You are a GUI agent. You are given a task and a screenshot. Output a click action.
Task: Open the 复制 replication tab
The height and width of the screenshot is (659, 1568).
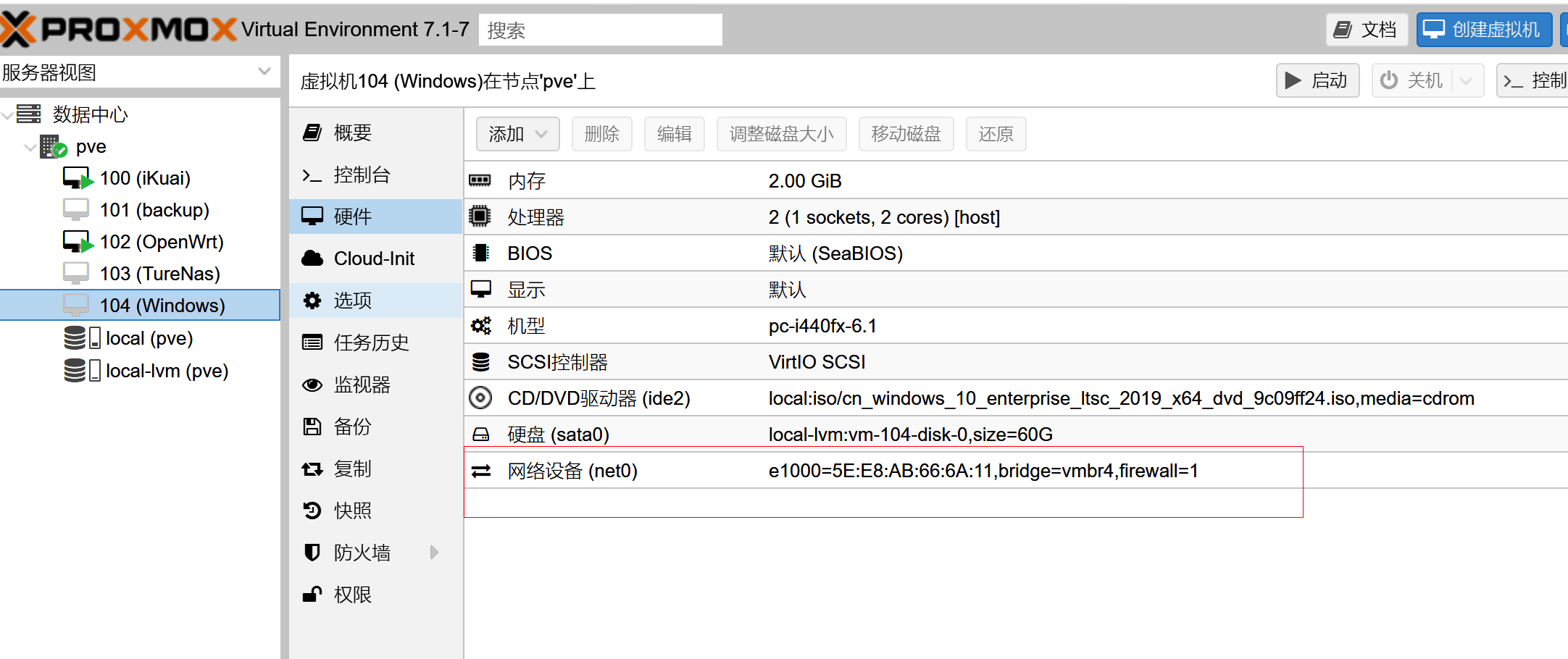pos(375,469)
